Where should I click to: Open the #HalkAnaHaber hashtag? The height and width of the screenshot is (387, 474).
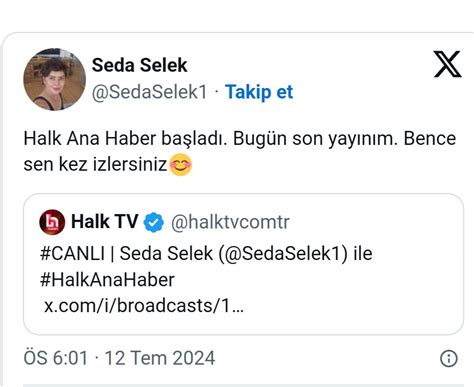(x=107, y=279)
